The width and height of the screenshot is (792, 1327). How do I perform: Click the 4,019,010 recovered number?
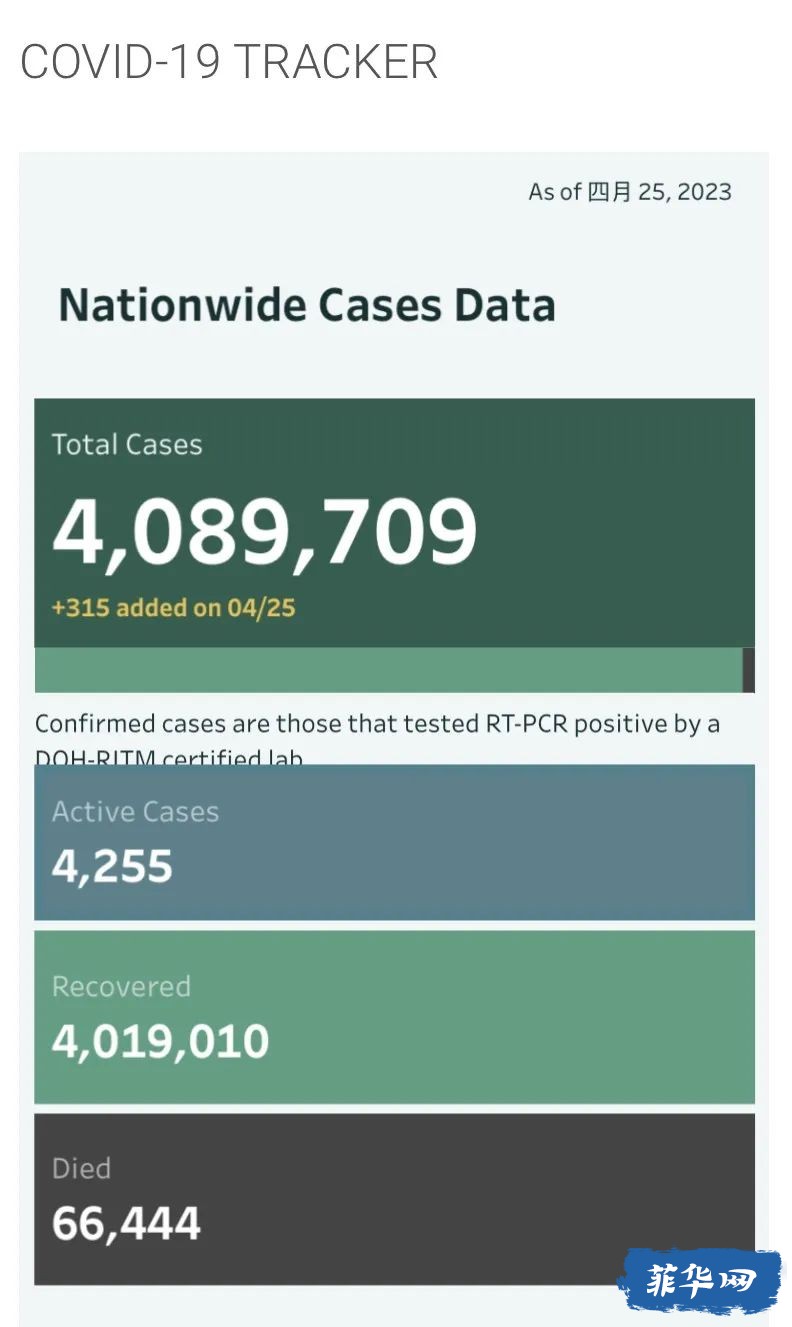tap(160, 1042)
